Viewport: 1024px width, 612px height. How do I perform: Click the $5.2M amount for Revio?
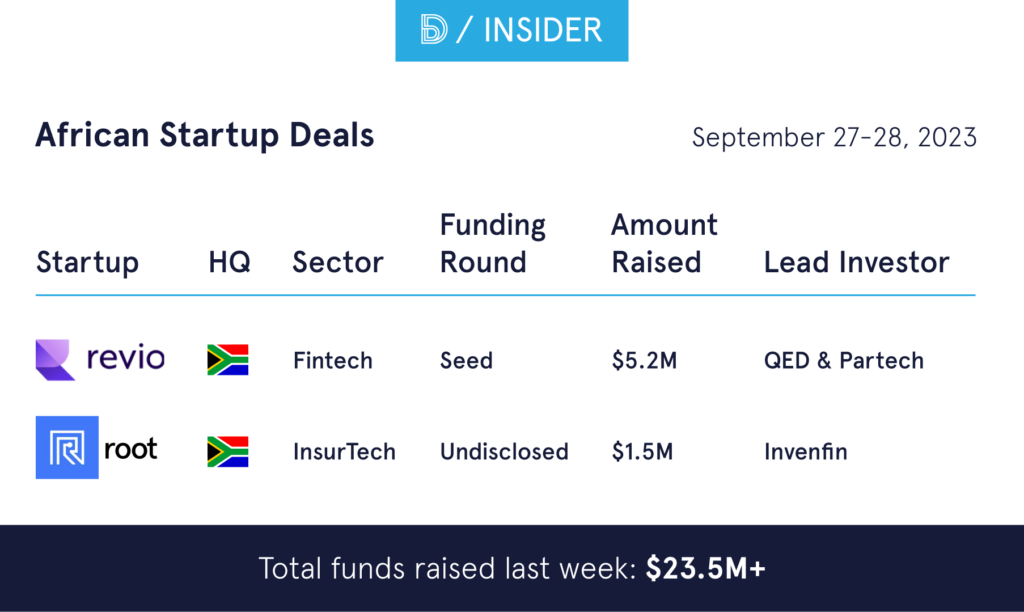[644, 361]
